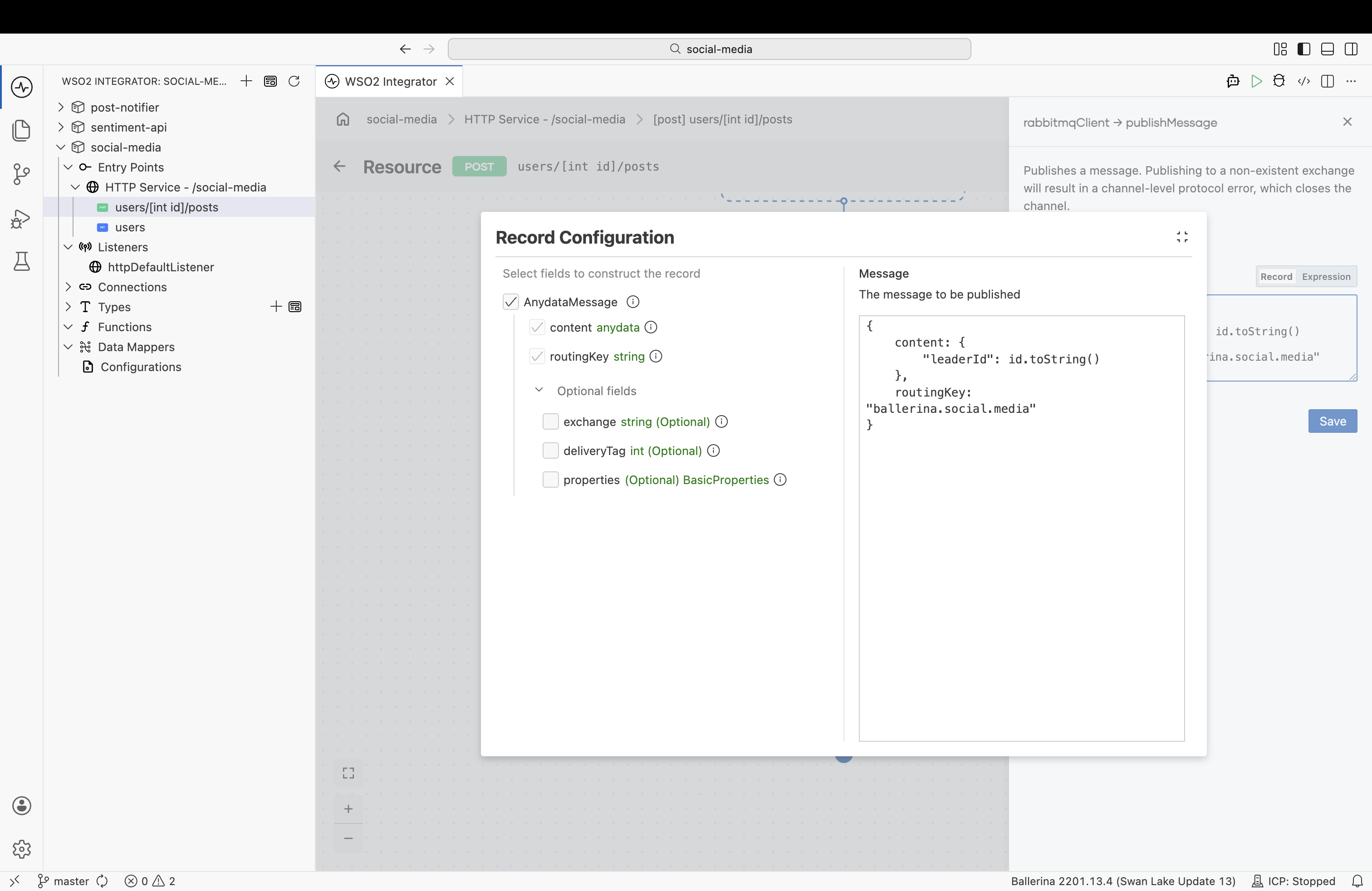Expand the Types tree node

[x=68, y=307]
